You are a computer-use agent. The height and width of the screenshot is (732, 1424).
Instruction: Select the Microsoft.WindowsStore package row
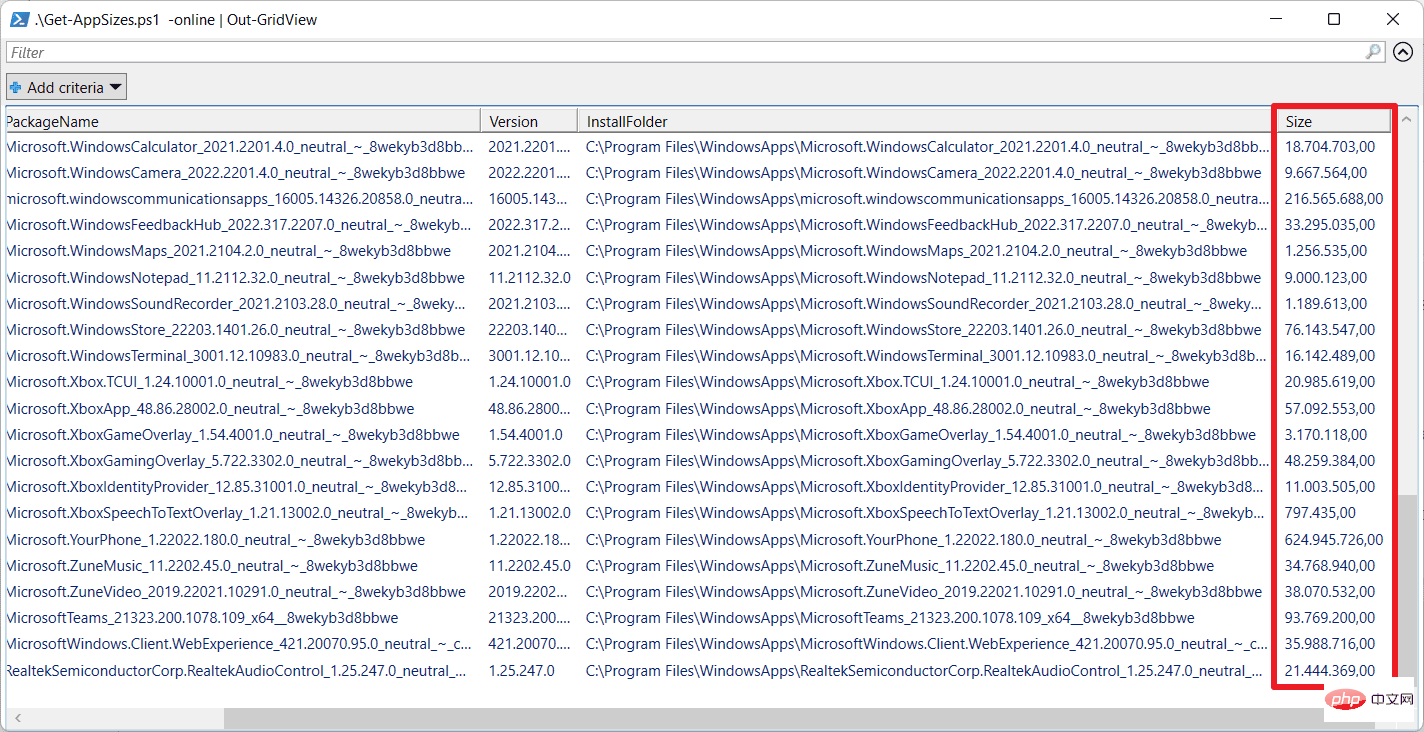[700, 329]
